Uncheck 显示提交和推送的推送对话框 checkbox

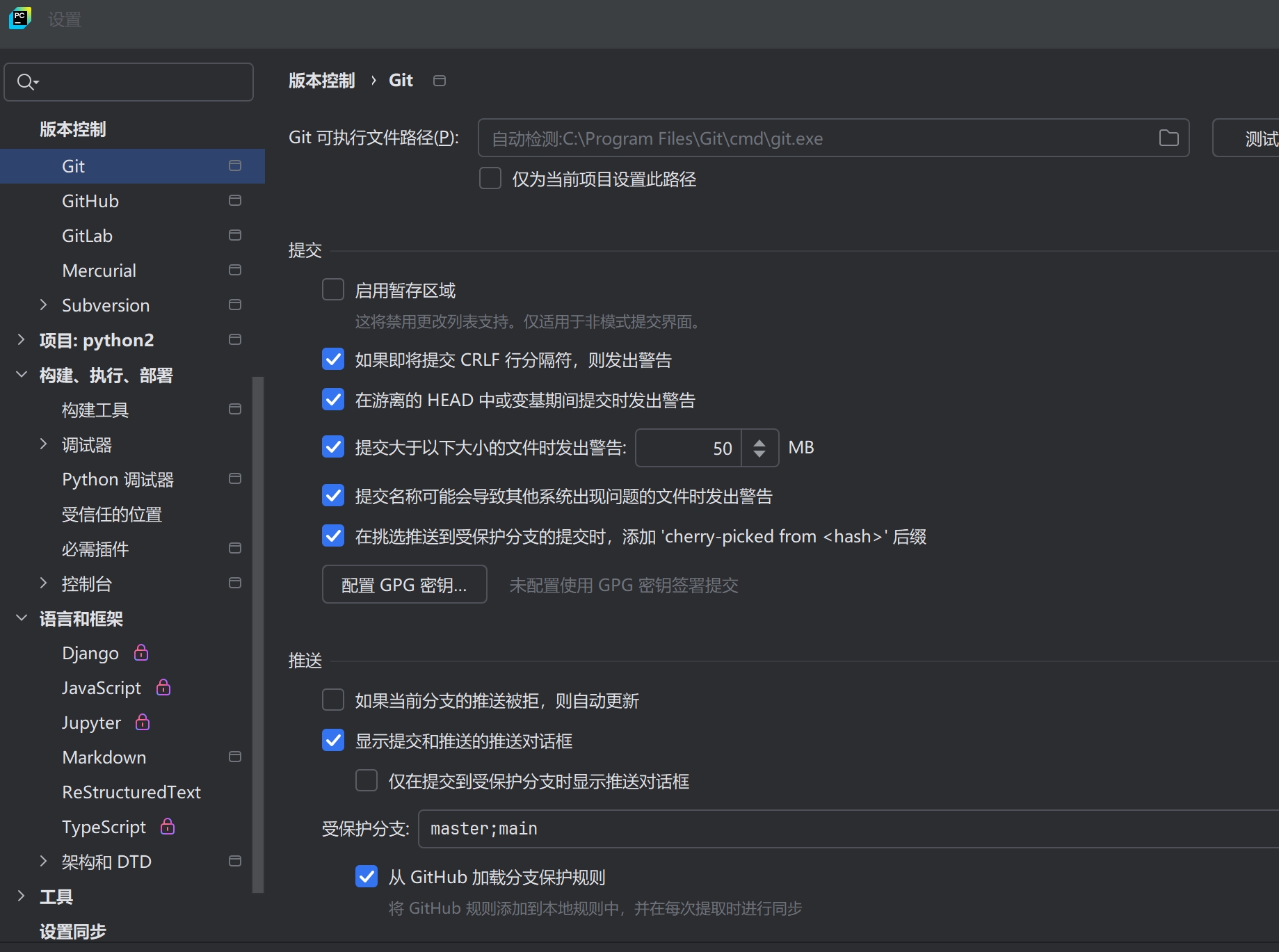click(x=333, y=740)
